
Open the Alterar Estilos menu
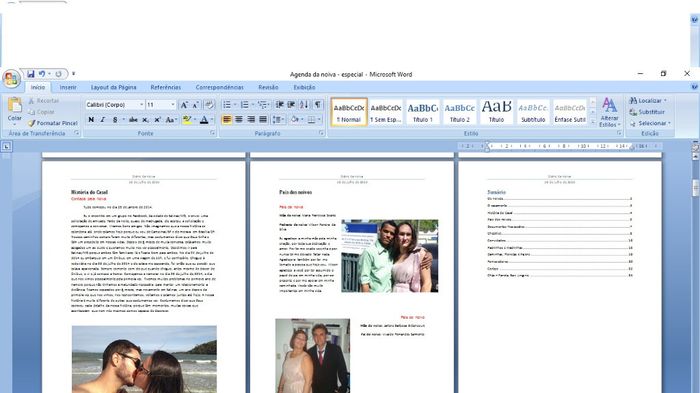pyautogui.click(x=609, y=112)
